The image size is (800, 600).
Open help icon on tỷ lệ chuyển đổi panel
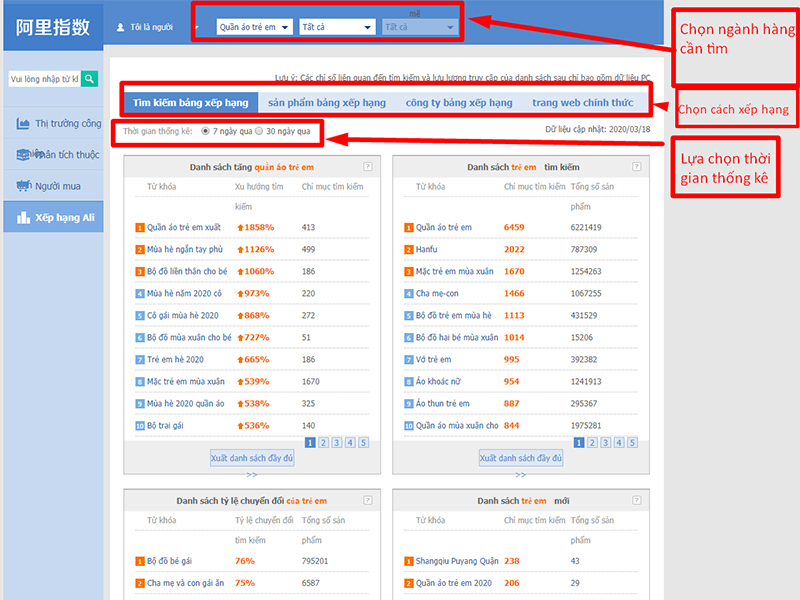368,501
